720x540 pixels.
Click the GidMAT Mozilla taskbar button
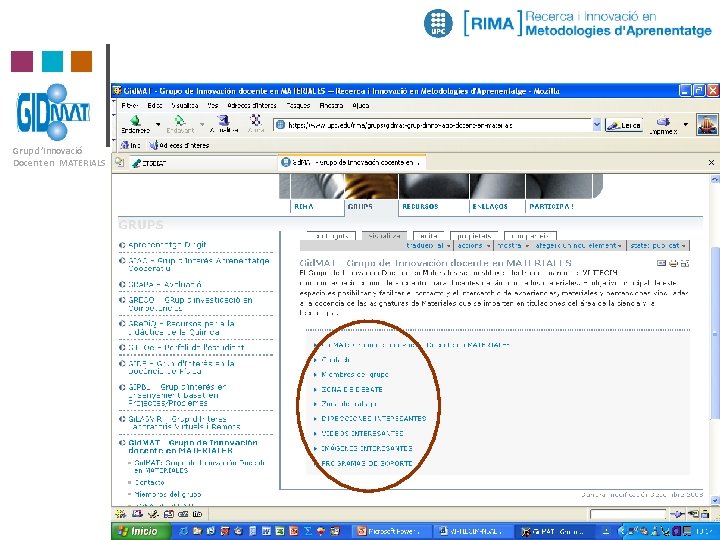coord(553,531)
